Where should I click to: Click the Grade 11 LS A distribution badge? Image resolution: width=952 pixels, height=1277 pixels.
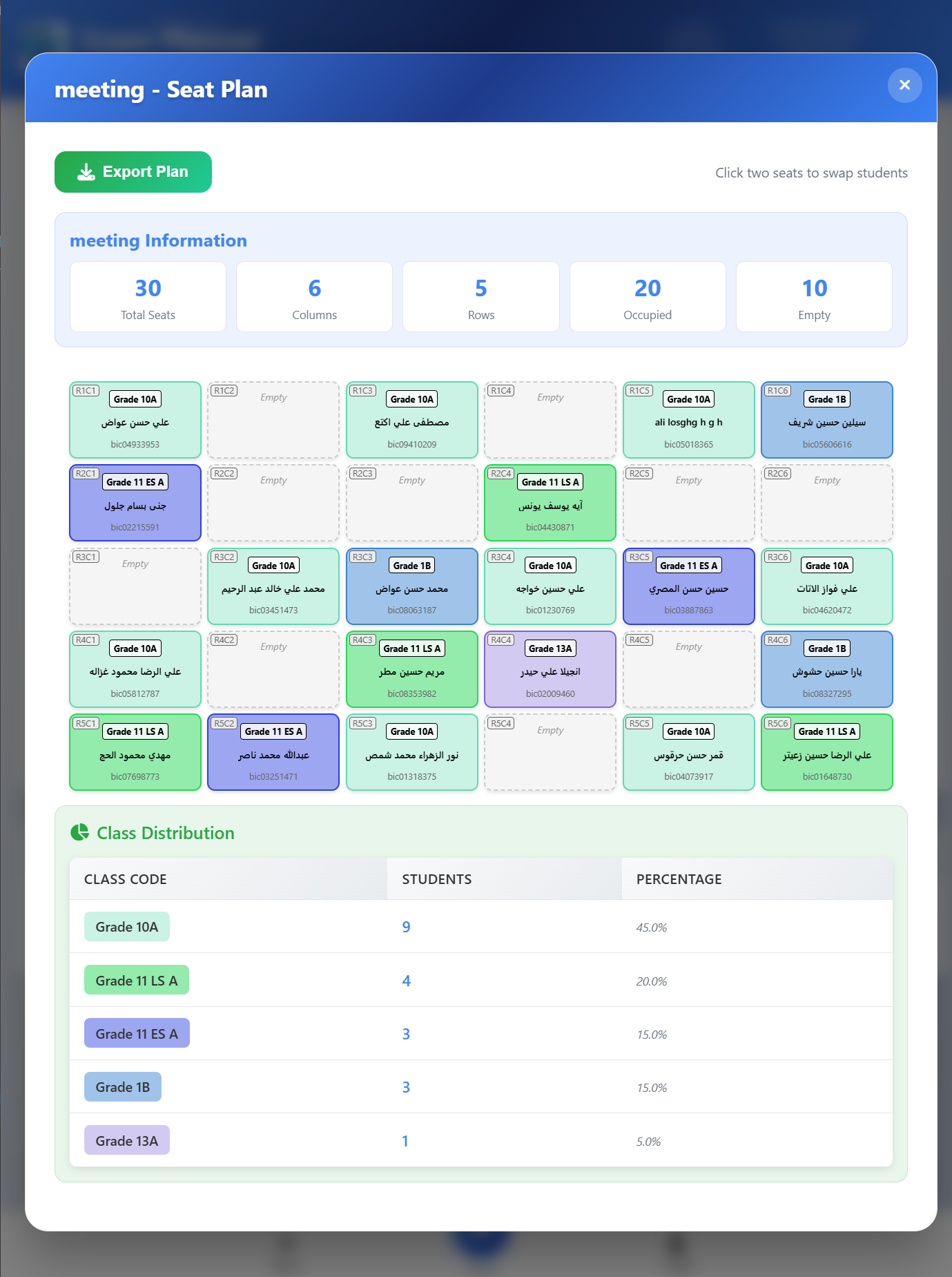pos(137,980)
